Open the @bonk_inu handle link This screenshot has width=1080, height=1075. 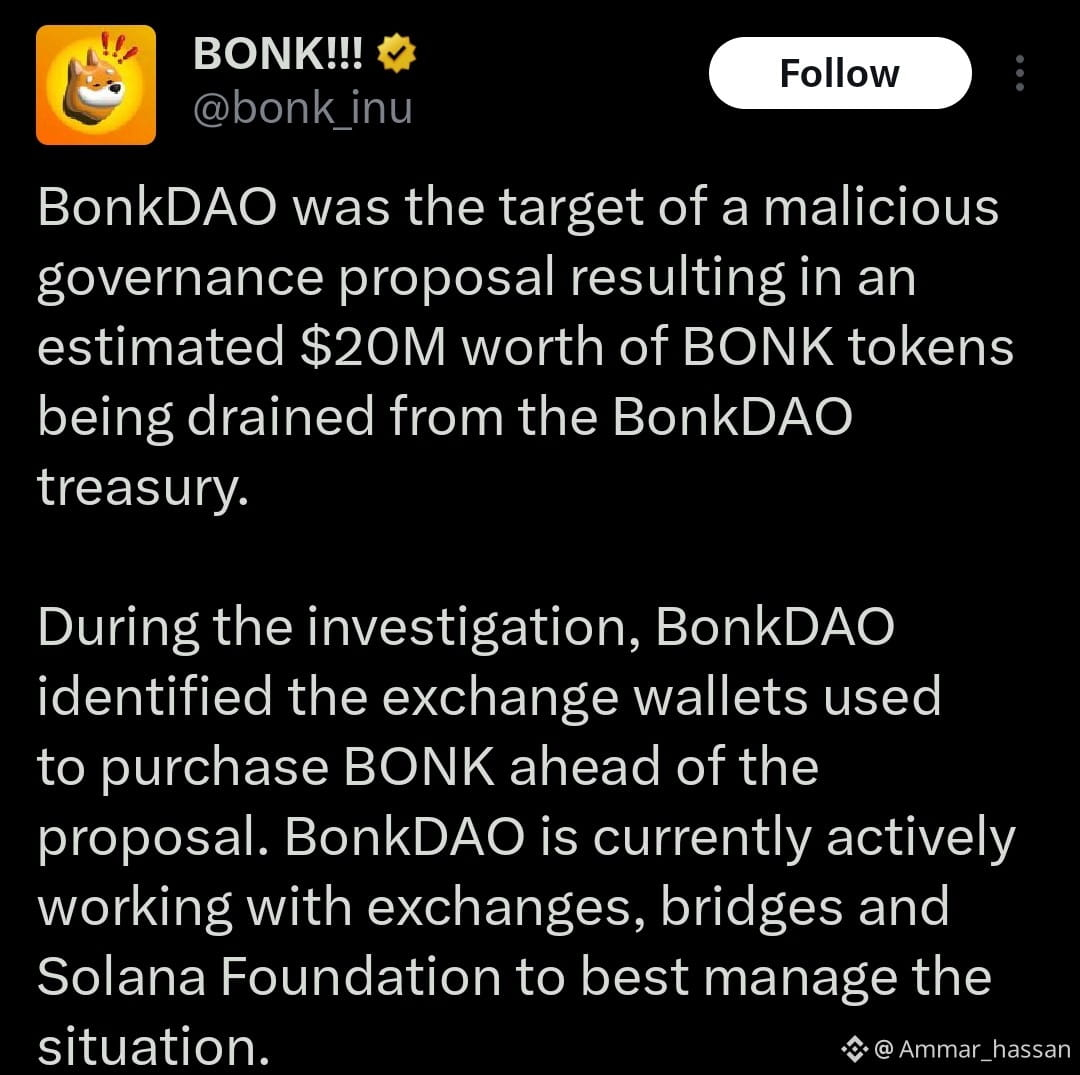pos(302,108)
